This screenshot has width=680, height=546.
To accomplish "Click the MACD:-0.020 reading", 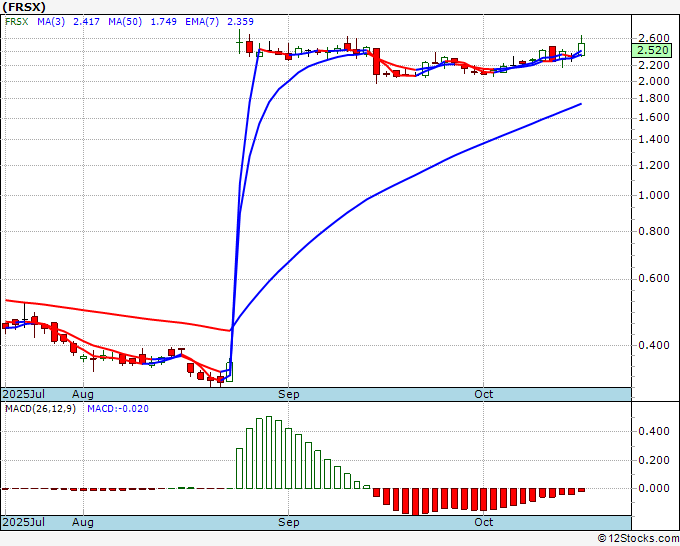I will point(118,409).
